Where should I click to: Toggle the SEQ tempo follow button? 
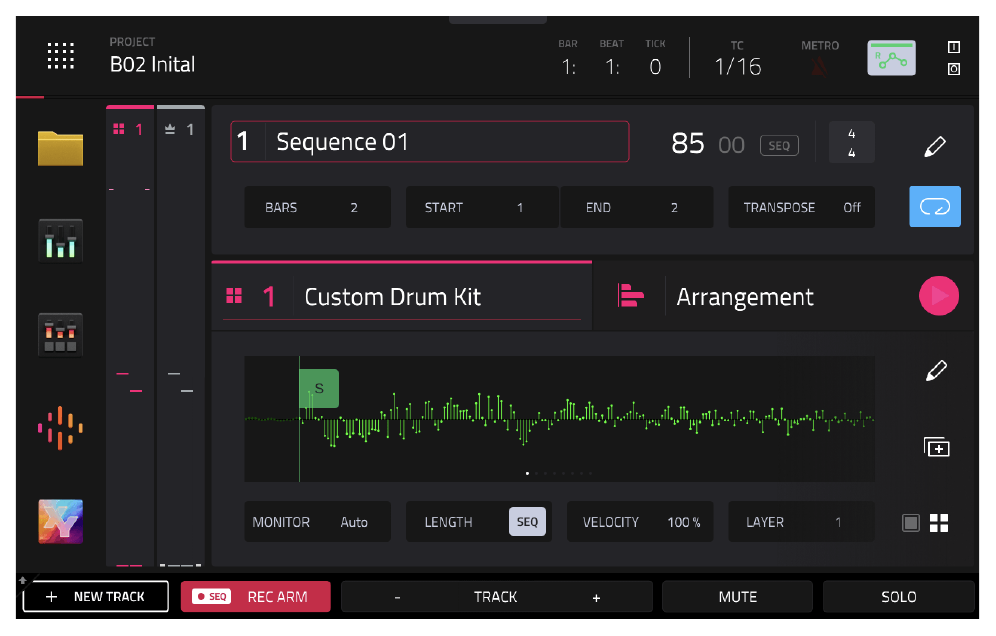tap(779, 145)
